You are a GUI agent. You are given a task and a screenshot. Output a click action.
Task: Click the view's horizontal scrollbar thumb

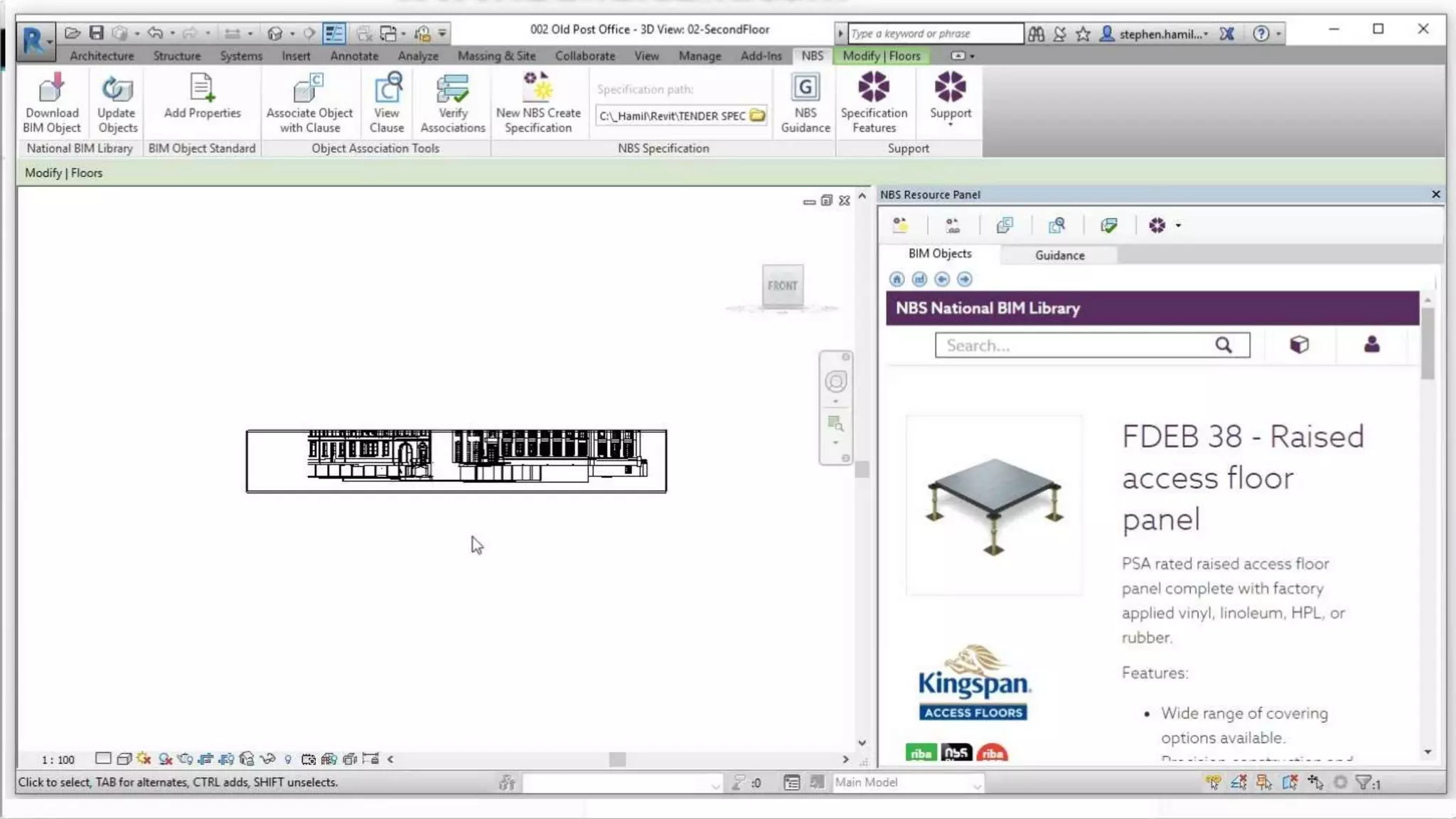617,759
